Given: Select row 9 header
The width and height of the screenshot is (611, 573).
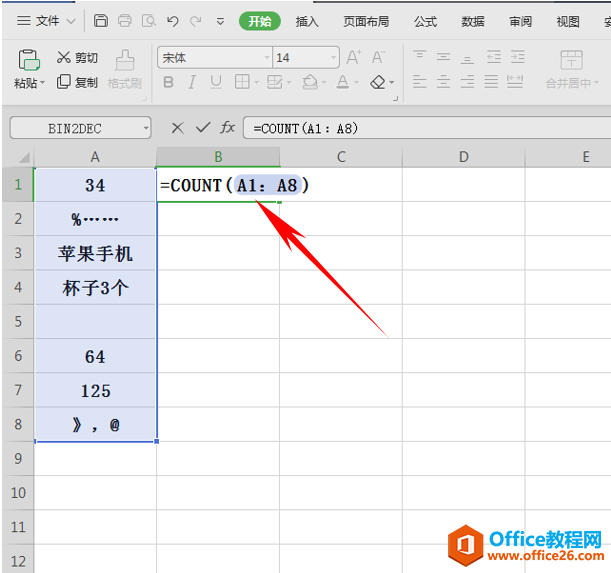Looking at the screenshot, I should click(18, 459).
